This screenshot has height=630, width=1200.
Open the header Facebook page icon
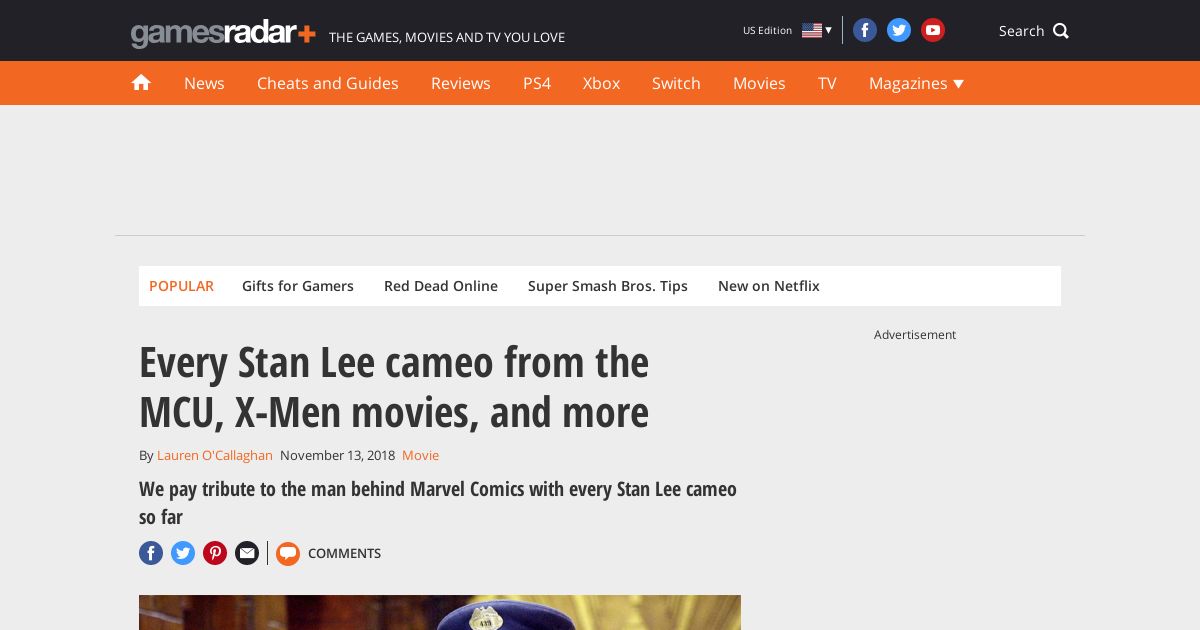click(x=865, y=30)
